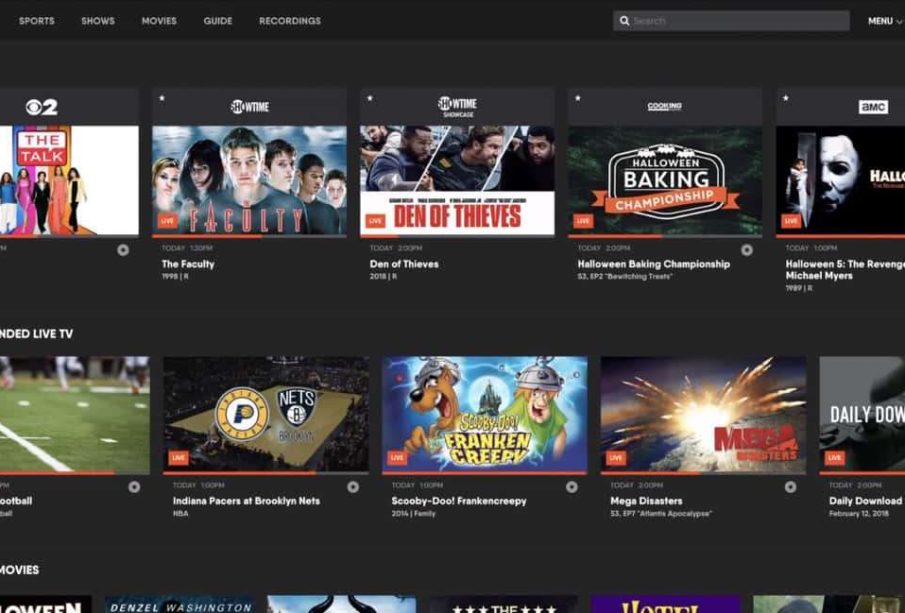
Task: Open the Sports section
Action: tap(36, 21)
